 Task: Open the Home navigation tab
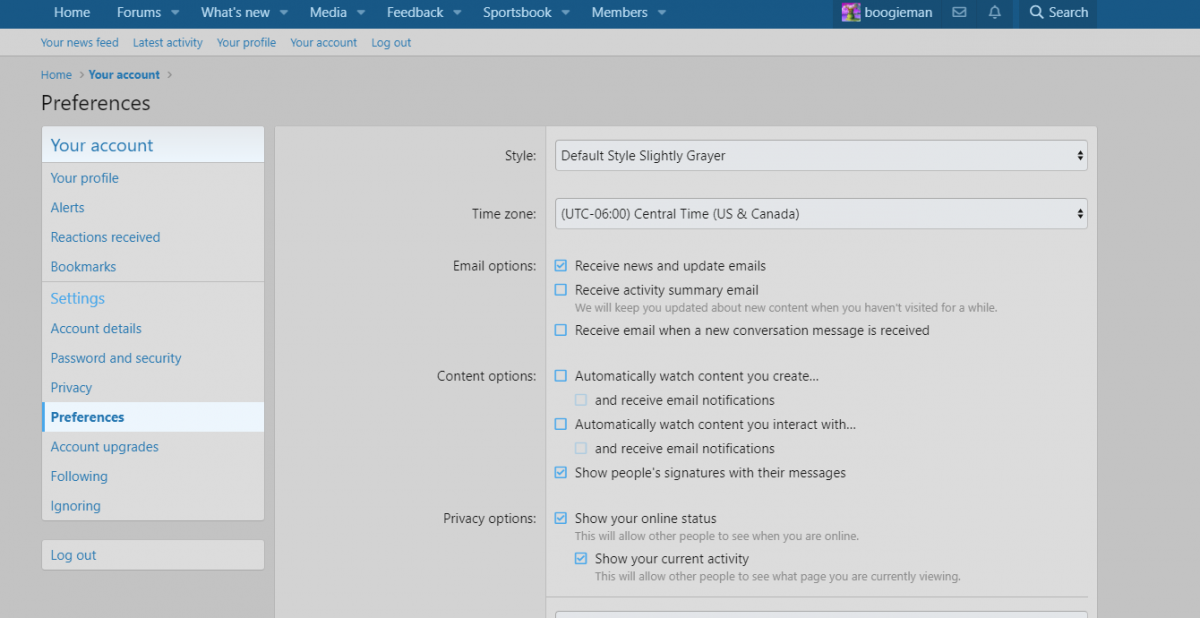click(x=72, y=13)
